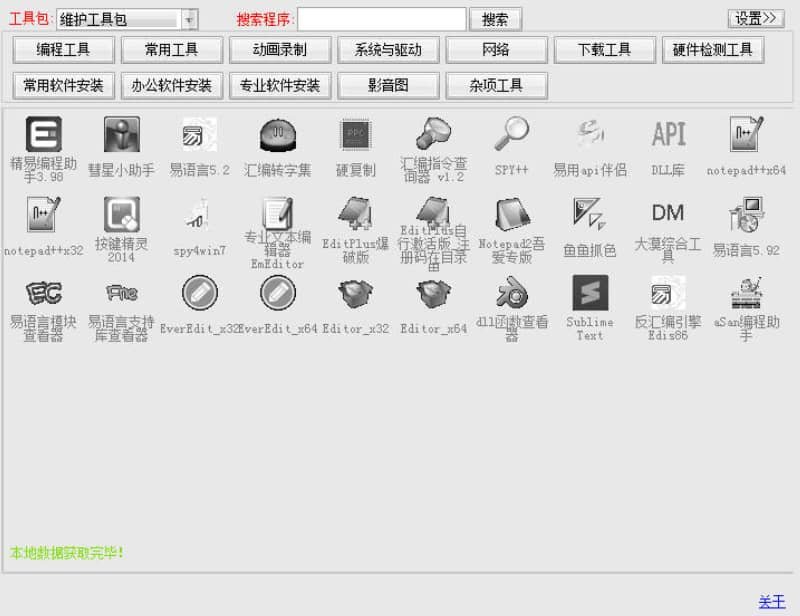Launch dll函数查看器

(512, 293)
